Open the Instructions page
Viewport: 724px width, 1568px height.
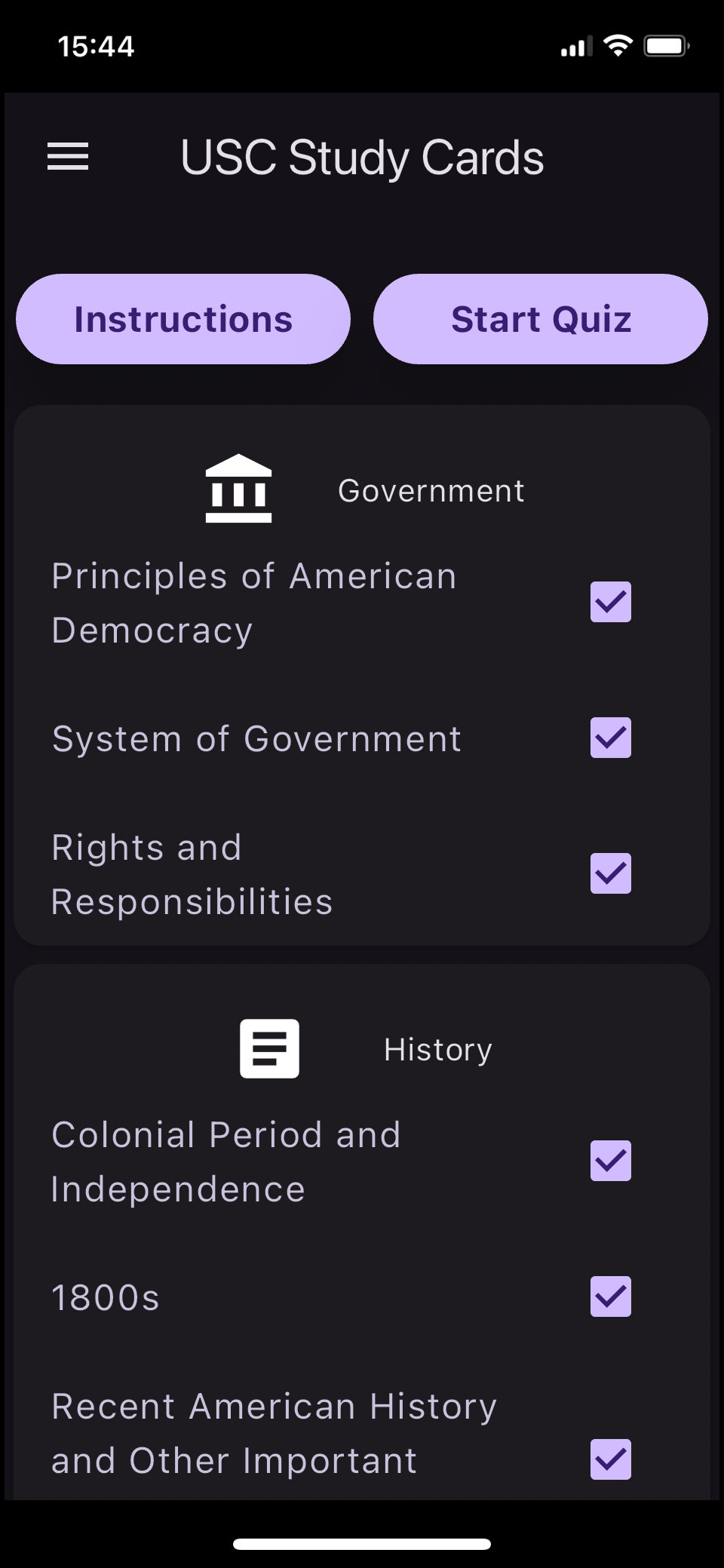pyautogui.click(x=183, y=319)
